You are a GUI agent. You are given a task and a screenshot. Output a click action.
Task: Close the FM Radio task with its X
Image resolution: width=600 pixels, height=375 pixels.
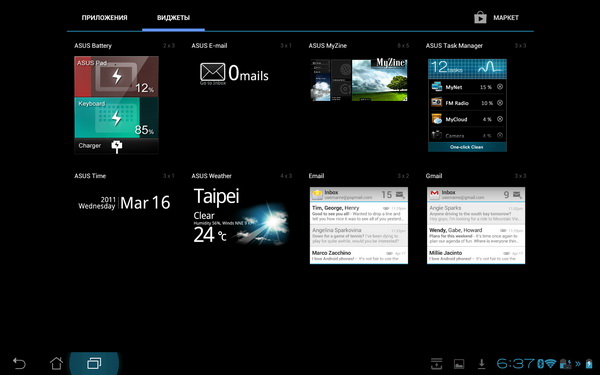(500, 103)
